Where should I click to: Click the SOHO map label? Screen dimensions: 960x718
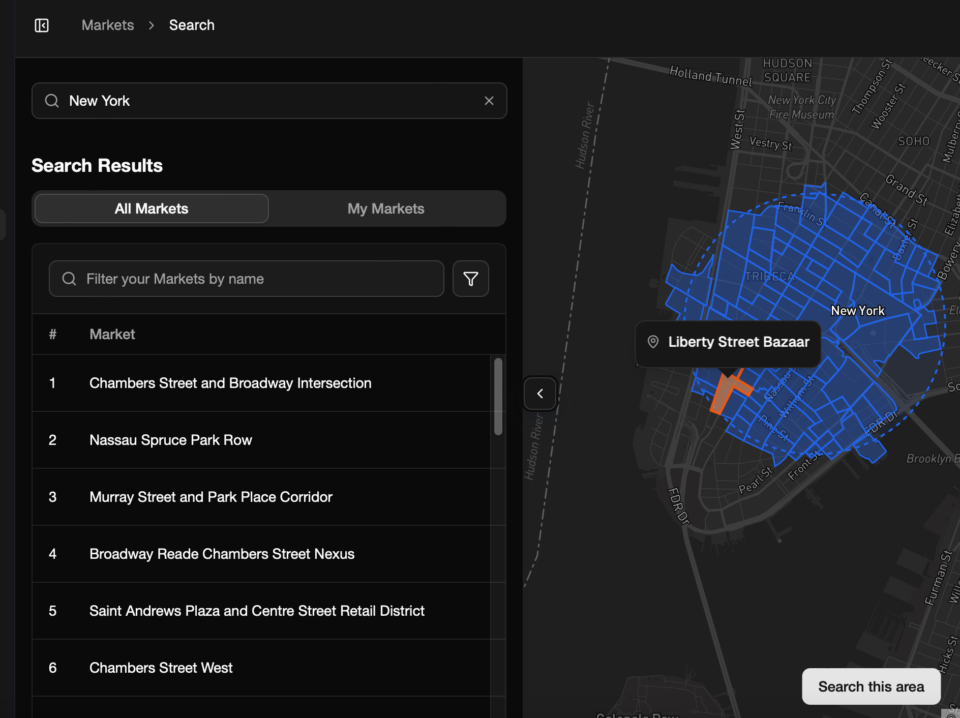click(913, 141)
